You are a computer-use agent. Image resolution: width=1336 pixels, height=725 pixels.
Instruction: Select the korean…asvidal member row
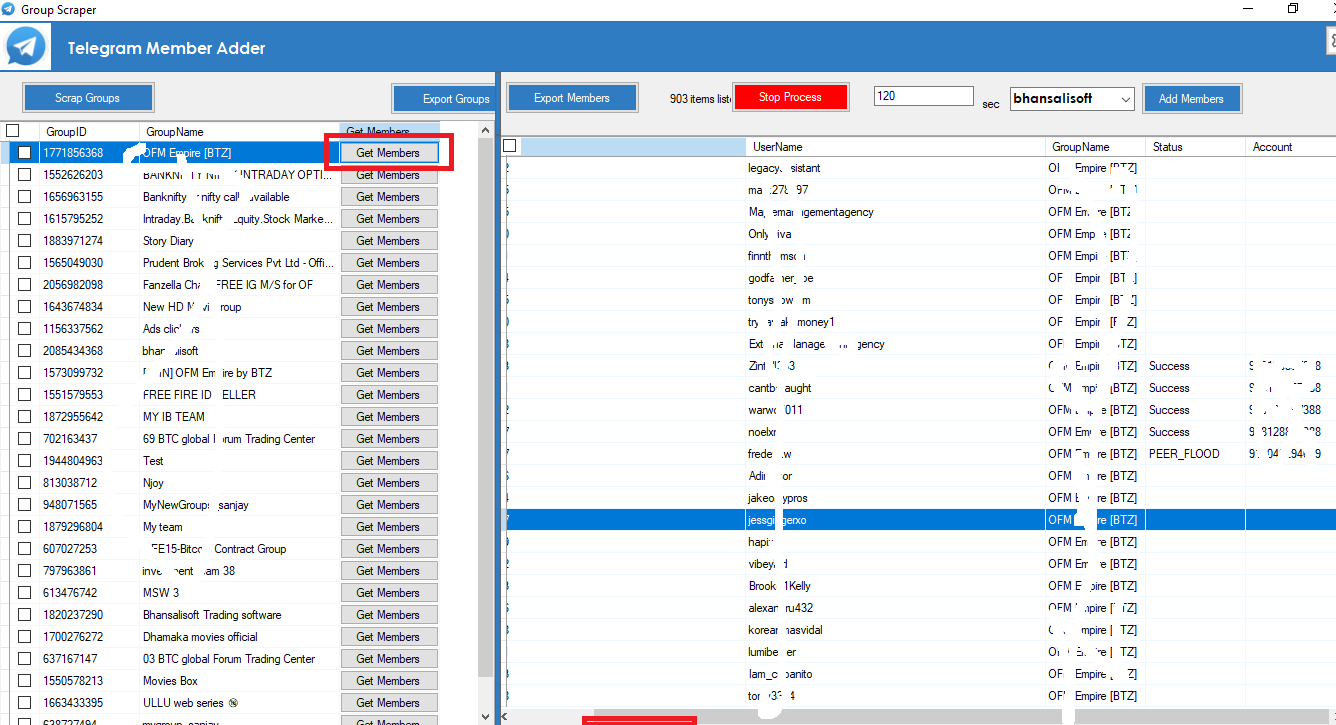coord(919,630)
